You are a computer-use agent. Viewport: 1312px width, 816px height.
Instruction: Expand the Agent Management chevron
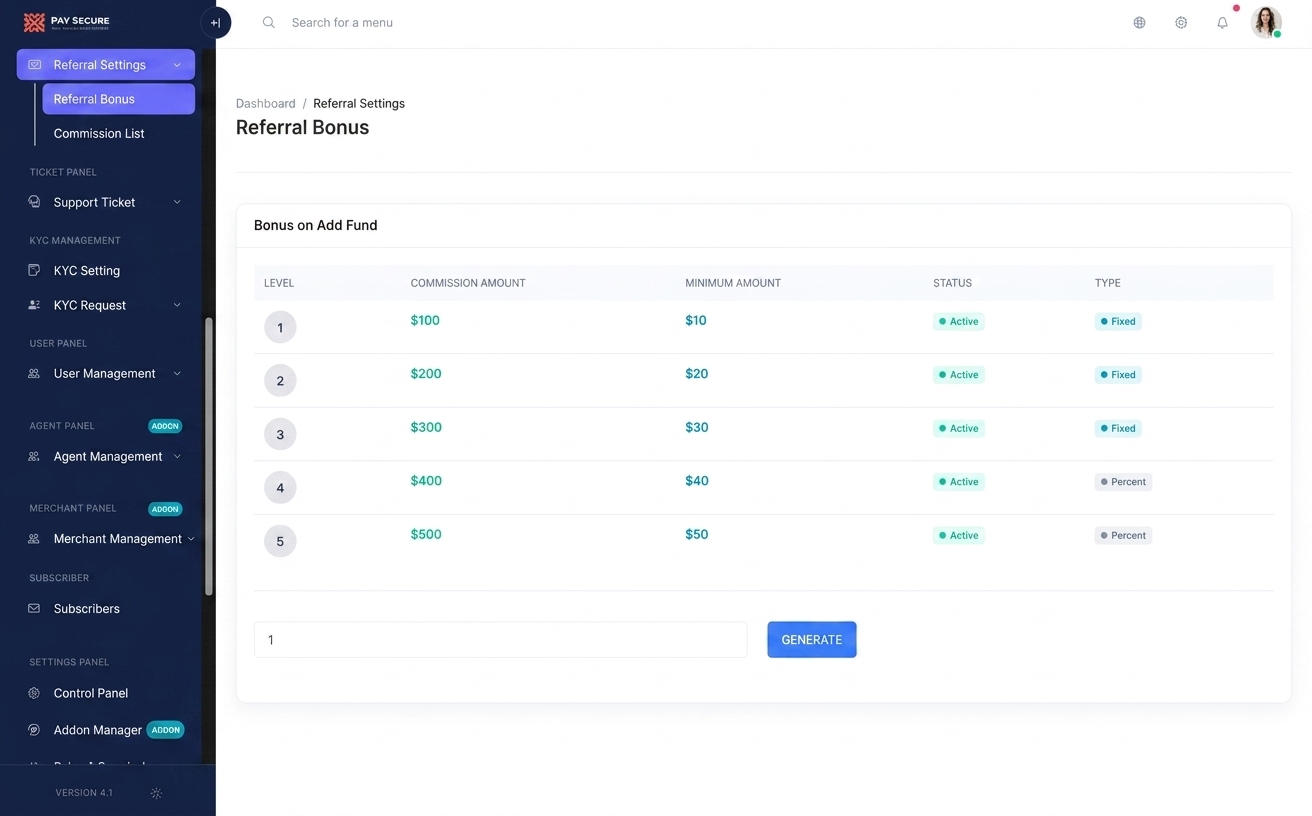pos(177,457)
